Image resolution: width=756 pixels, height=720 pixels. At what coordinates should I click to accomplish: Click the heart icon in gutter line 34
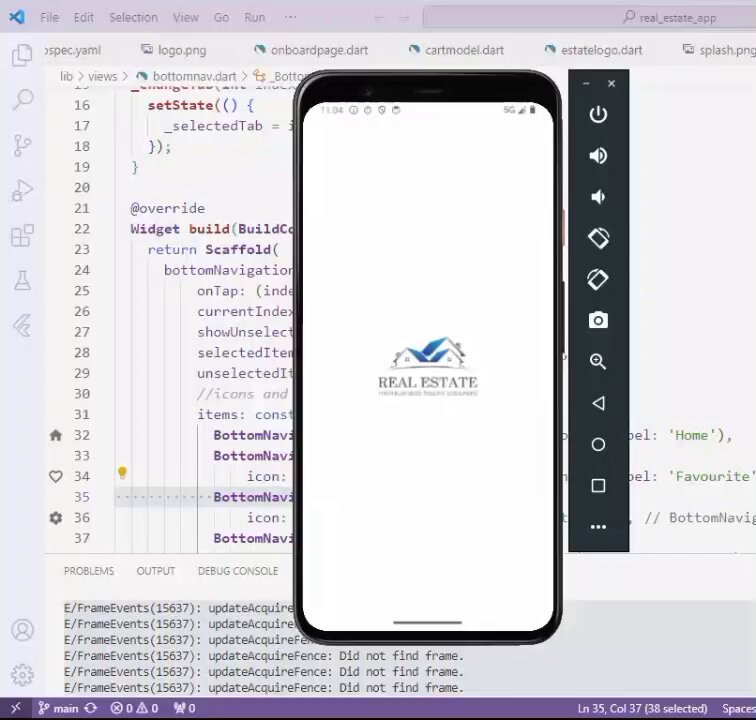[x=56, y=476]
